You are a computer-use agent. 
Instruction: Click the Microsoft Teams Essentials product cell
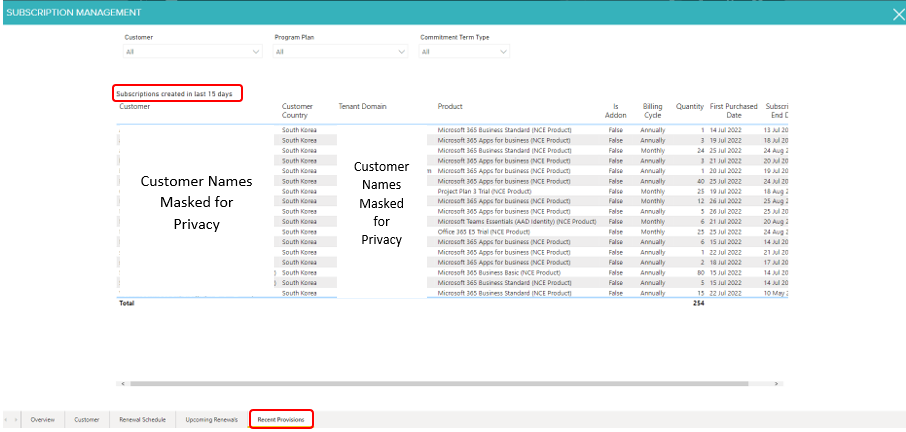pyautogui.click(x=517, y=222)
